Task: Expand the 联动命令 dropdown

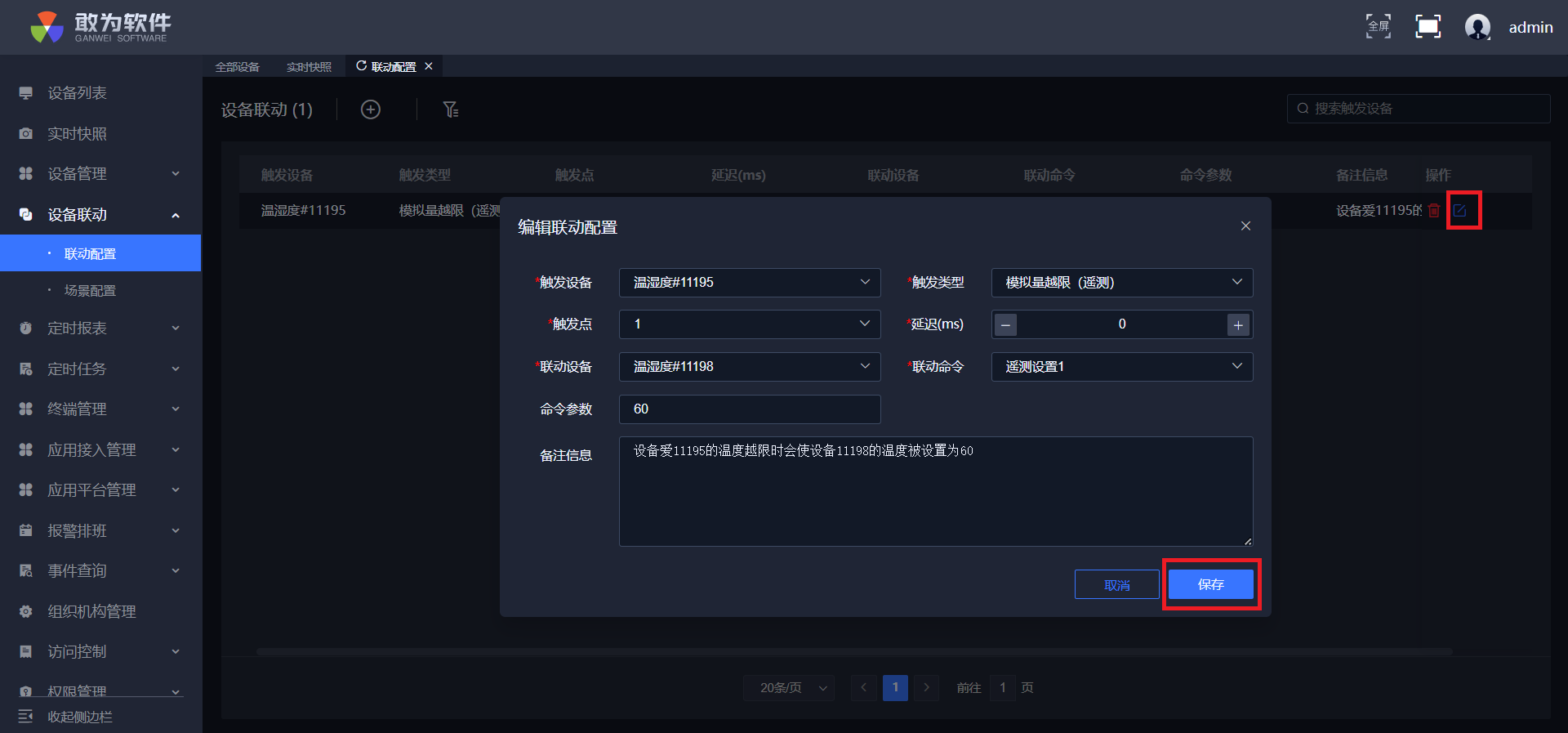Action: (1121, 367)
